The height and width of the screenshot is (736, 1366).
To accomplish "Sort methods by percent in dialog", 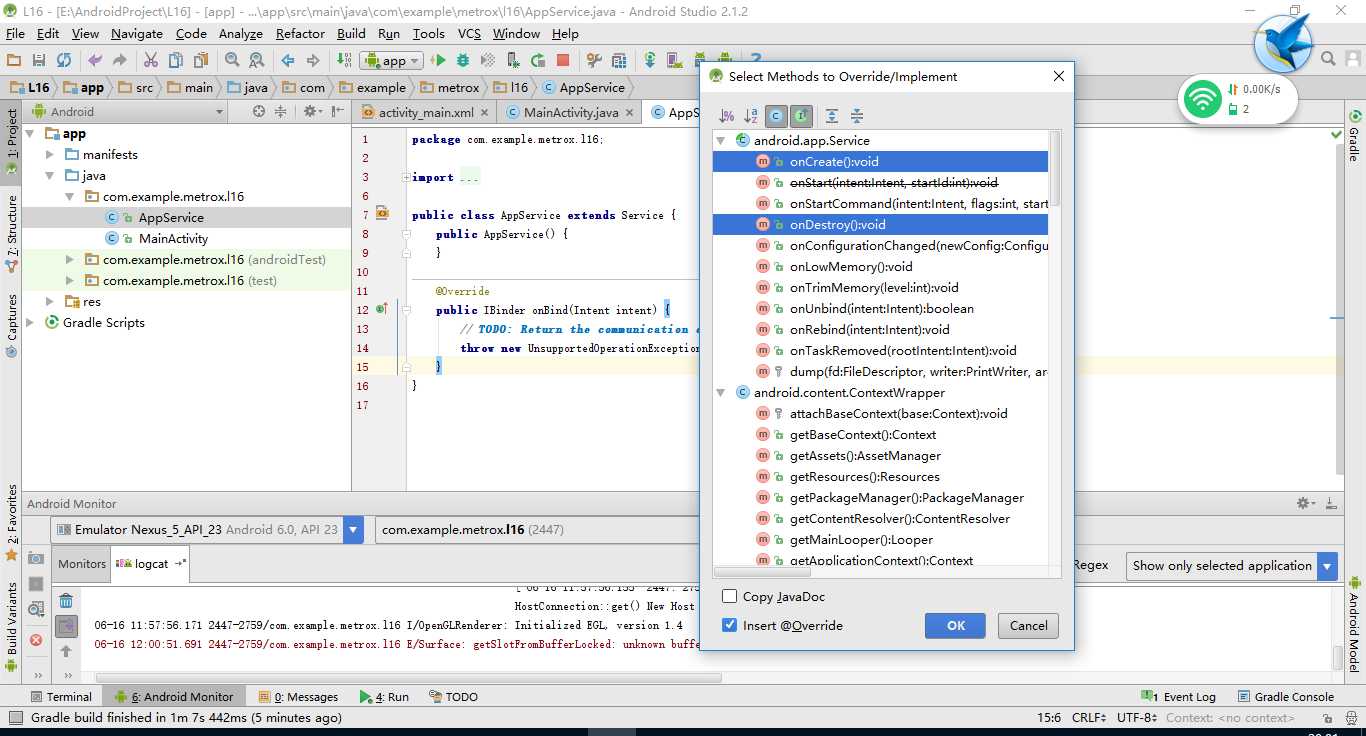I will [727, 116].
